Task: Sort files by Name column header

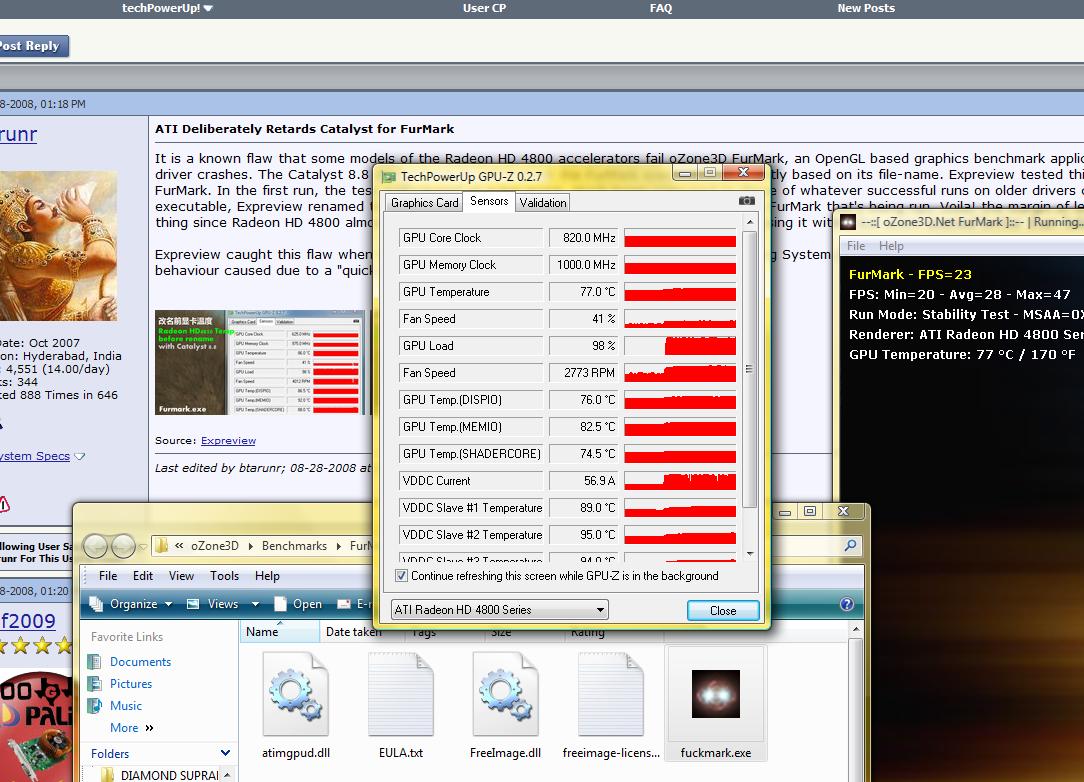Action: (x=279, y=632)
